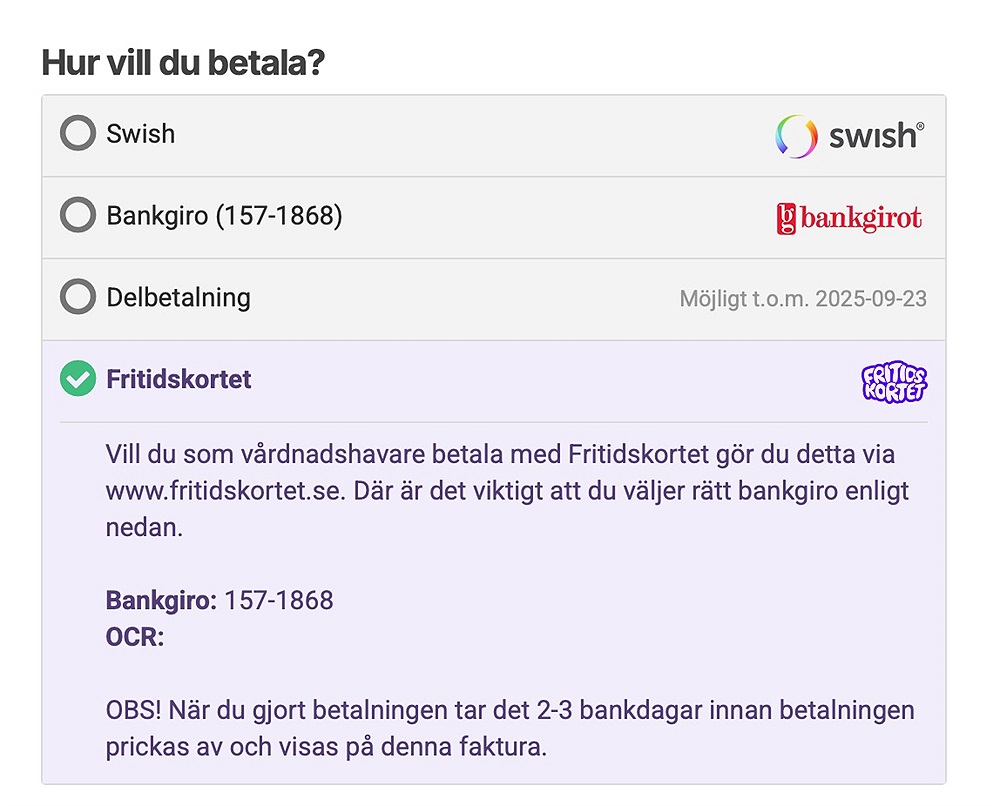The height and width of the screenshot is (806, 1000).
Task: Click the Bankgiro (157-1868) option label
Action: [x=224, y=216]
